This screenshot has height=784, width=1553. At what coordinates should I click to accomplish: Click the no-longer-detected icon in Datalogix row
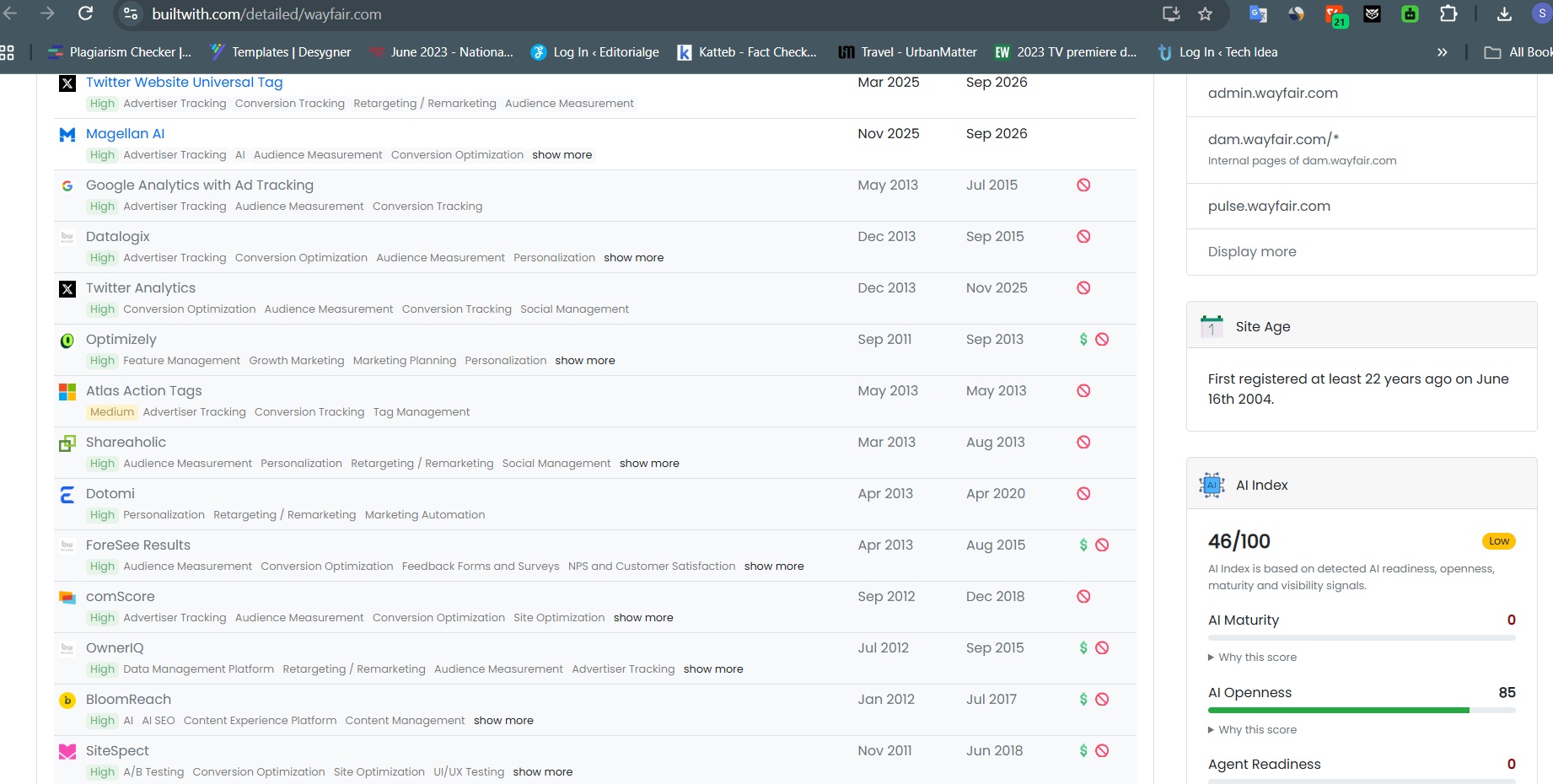(1083, 236)
